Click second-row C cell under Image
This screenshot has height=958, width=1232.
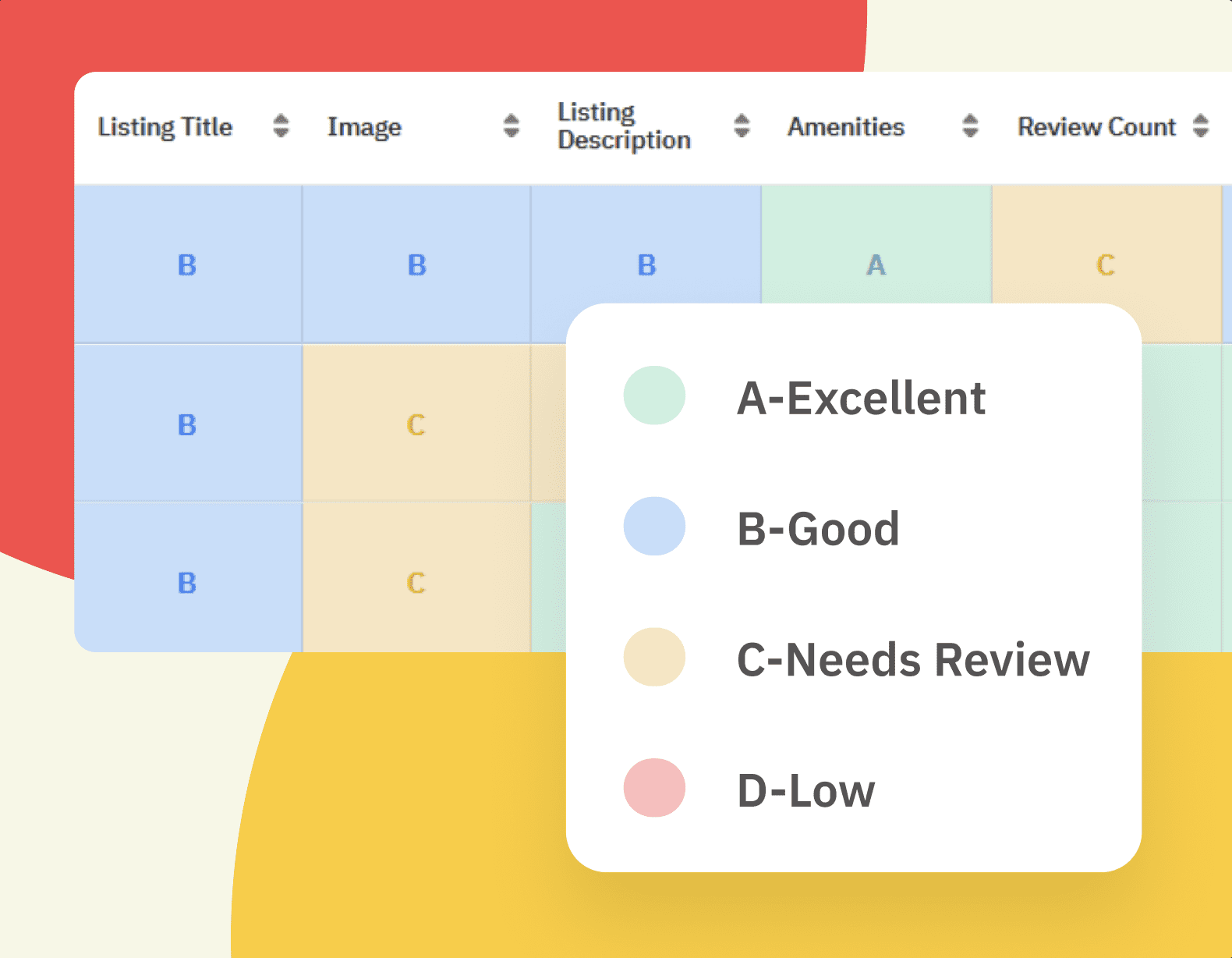[x=416, y=425]
